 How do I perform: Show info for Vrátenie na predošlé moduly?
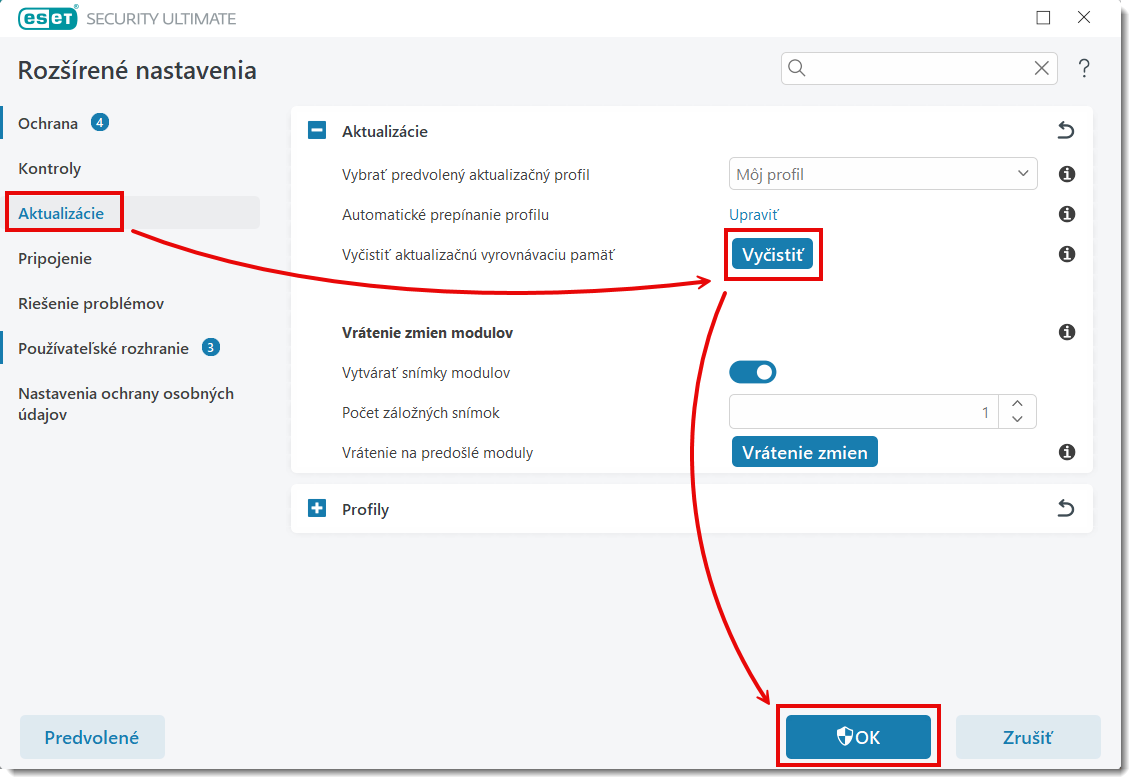[1067, 452]
